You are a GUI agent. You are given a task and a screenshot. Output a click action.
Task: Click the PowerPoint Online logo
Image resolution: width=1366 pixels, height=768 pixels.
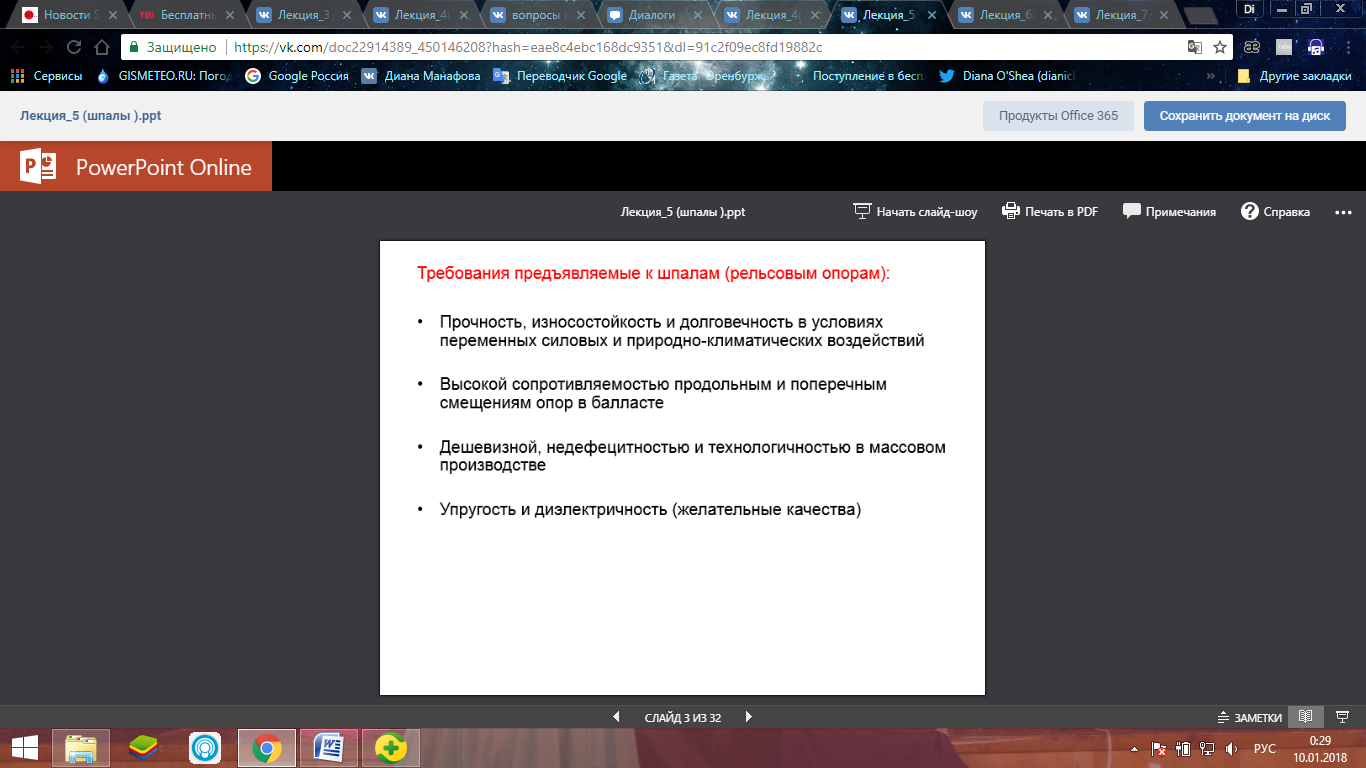[136, 166]
